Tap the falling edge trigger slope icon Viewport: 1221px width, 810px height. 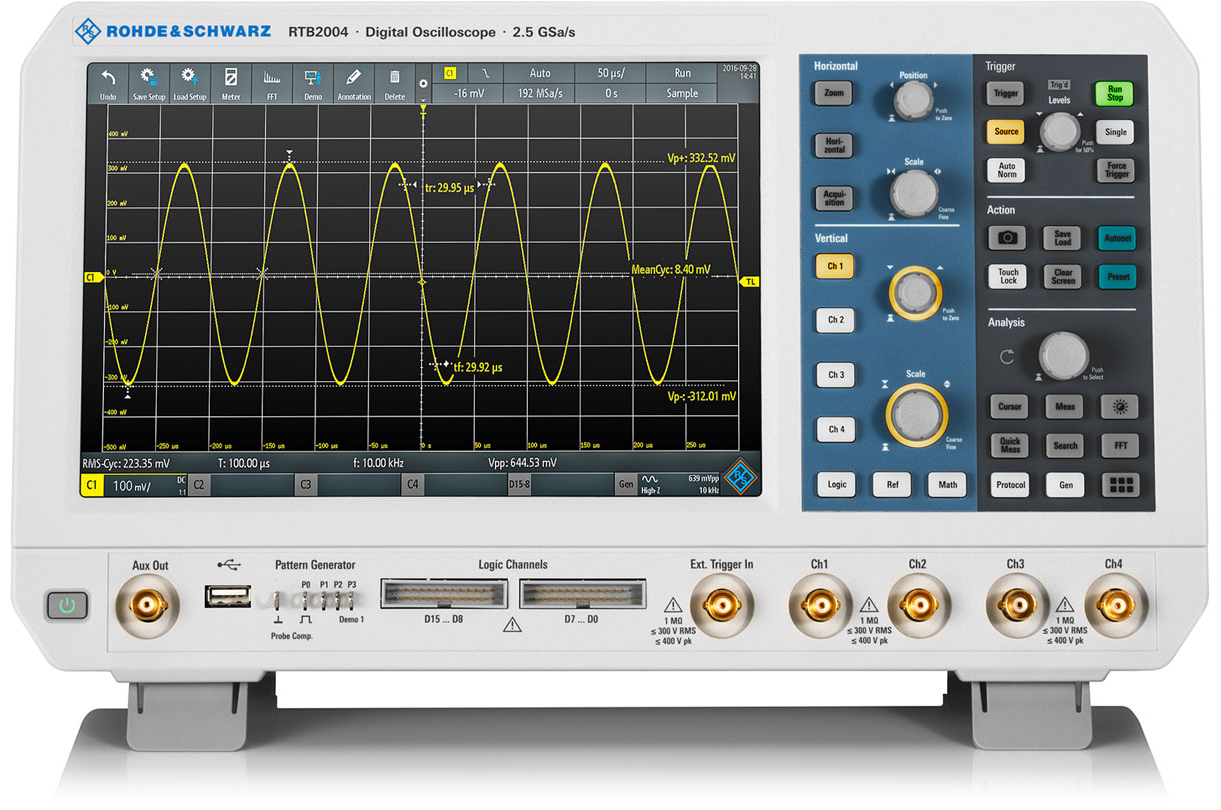(x=485, y=73)
